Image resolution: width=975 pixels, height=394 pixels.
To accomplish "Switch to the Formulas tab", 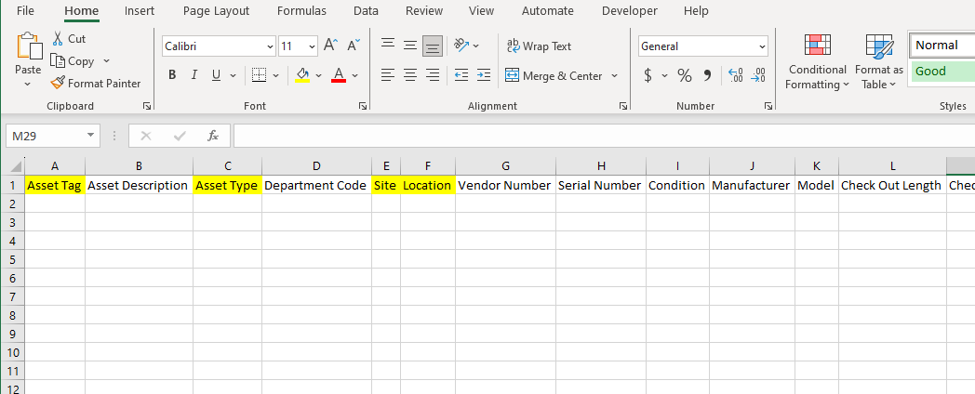I will (302, 11).
